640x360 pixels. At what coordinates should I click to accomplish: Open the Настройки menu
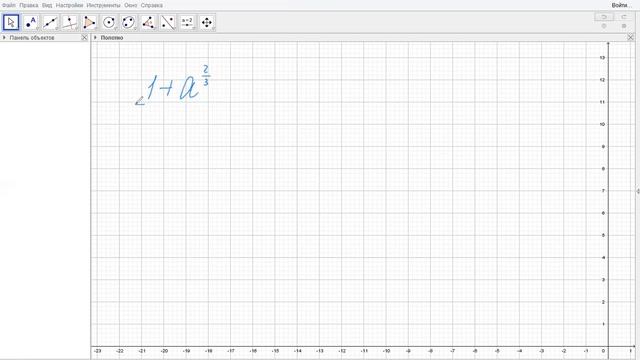69,5
